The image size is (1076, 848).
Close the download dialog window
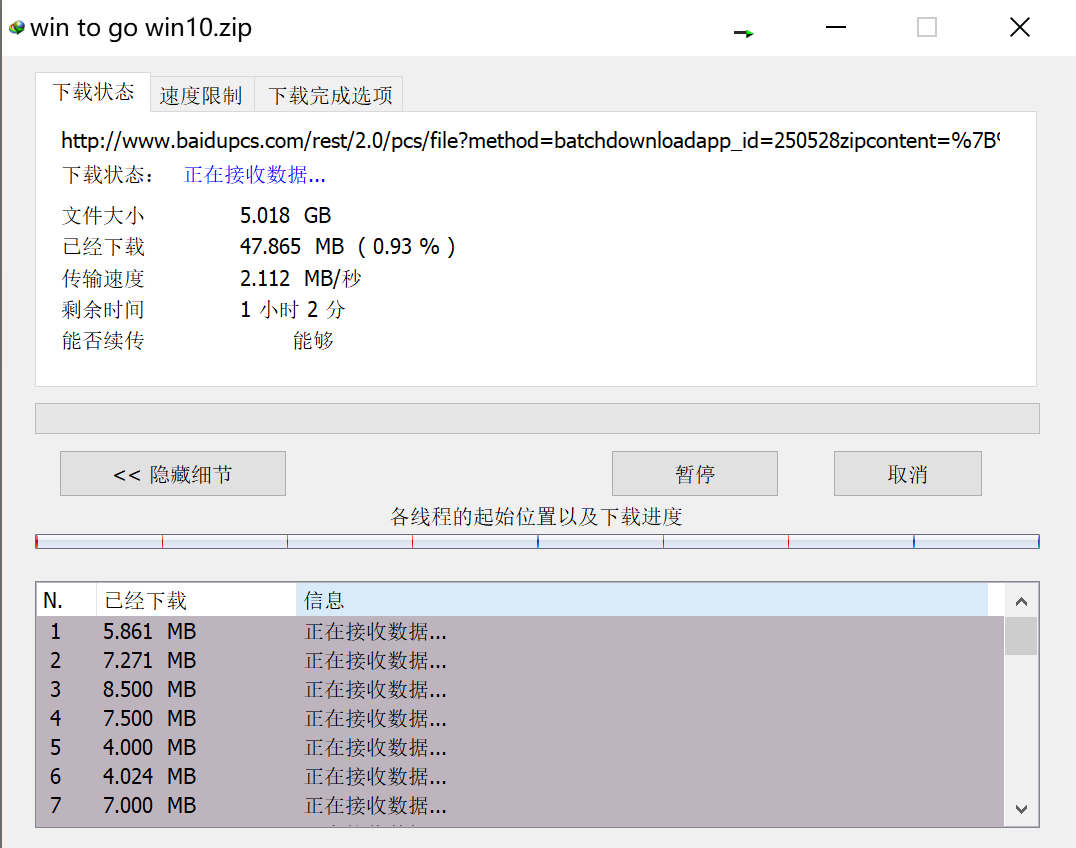click(x=1019, y=28)
